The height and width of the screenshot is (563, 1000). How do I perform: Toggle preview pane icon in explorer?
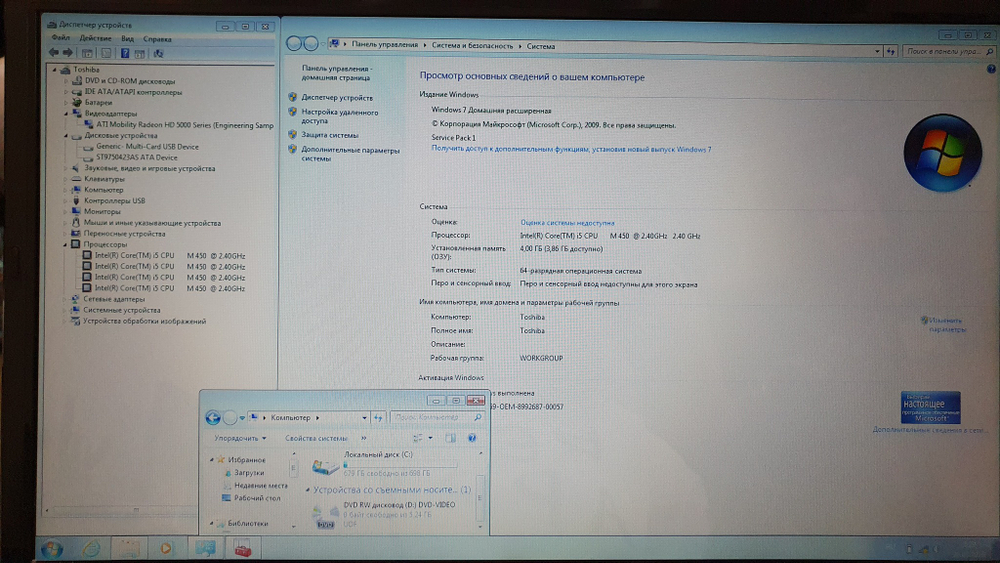click(450, 438)
